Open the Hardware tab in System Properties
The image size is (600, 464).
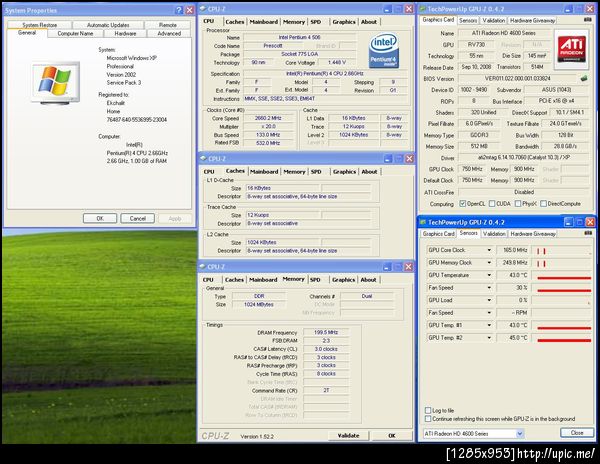pos(125,34)
